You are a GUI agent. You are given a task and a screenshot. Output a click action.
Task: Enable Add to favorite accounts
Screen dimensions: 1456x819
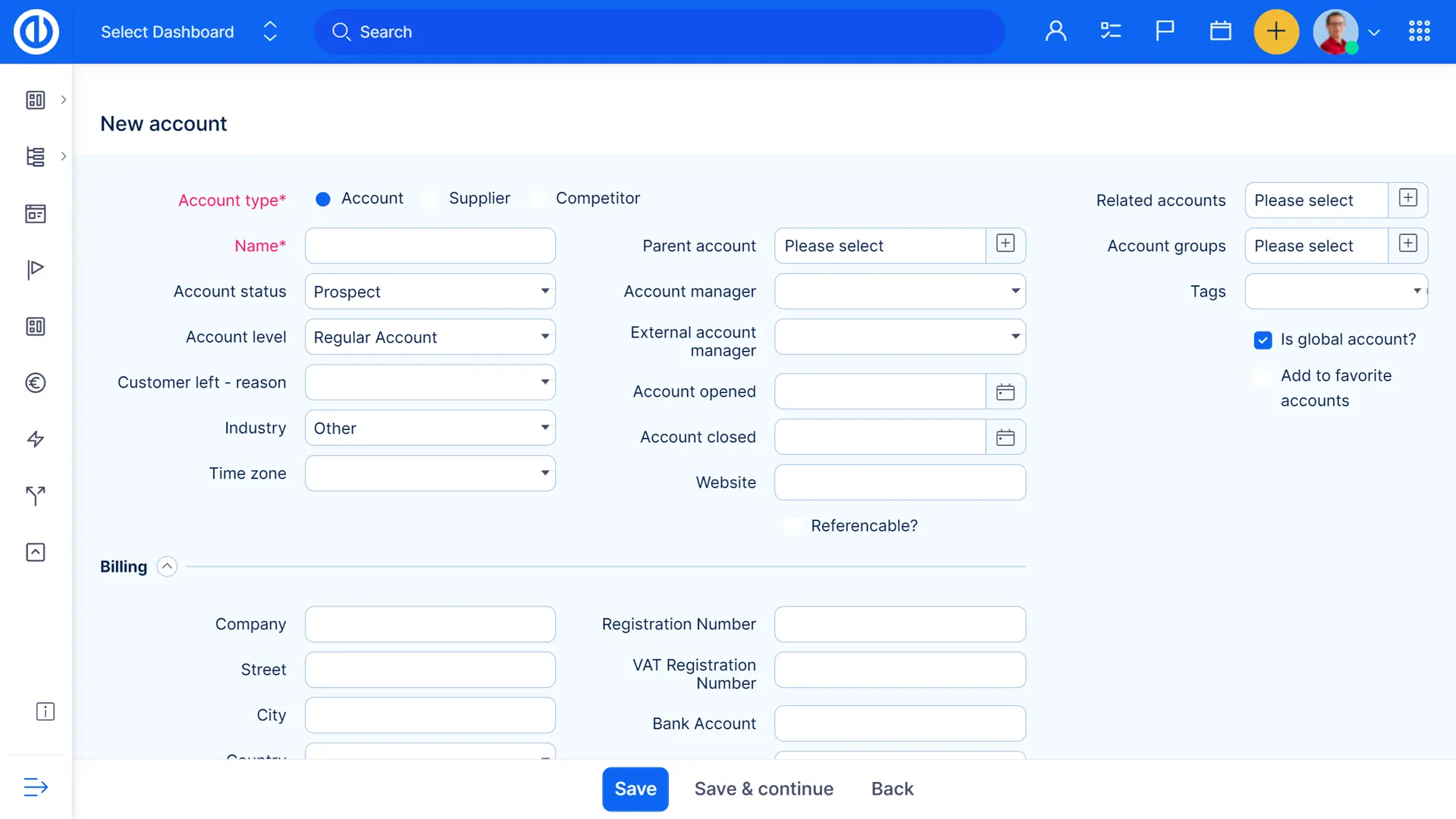click(x=1263, y=376)
